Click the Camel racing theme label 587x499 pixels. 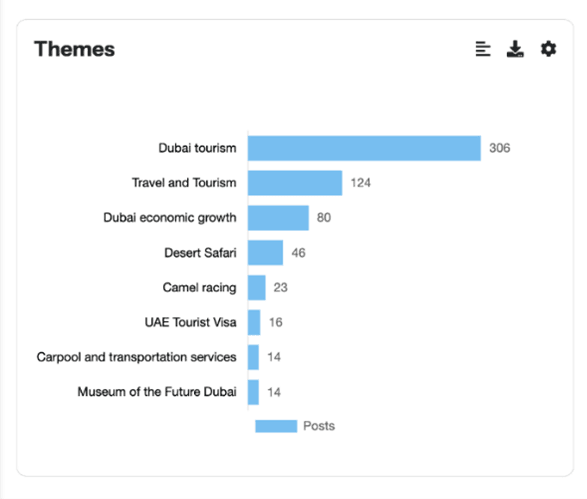point(200,287)
